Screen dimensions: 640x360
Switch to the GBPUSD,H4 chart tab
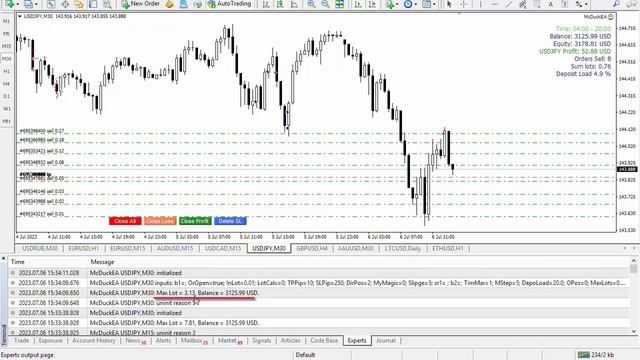pyautogui.click(x=311, y=248)
